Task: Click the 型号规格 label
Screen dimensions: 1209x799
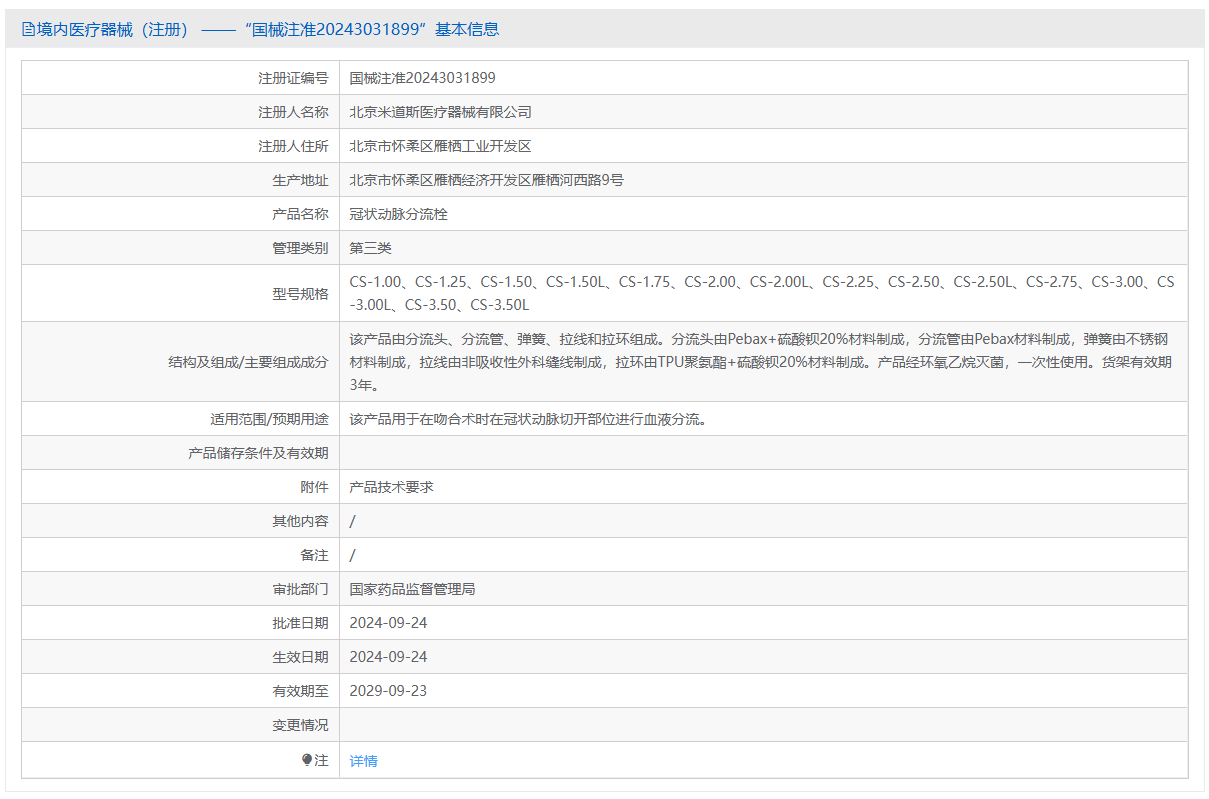Action: (300, 293)
